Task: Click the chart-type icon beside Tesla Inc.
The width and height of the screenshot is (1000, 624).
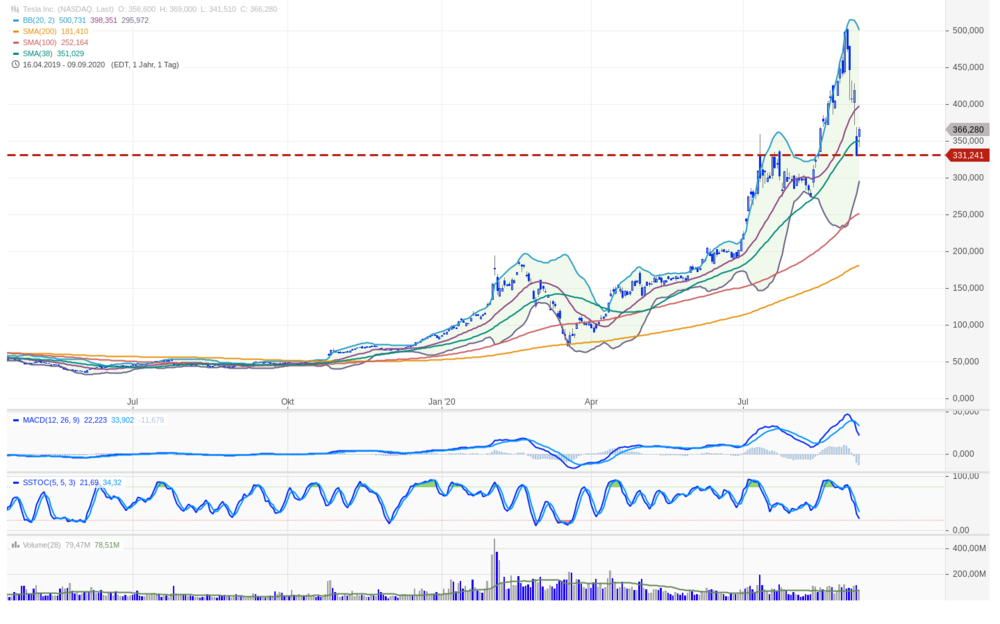Action: point(15,8)
